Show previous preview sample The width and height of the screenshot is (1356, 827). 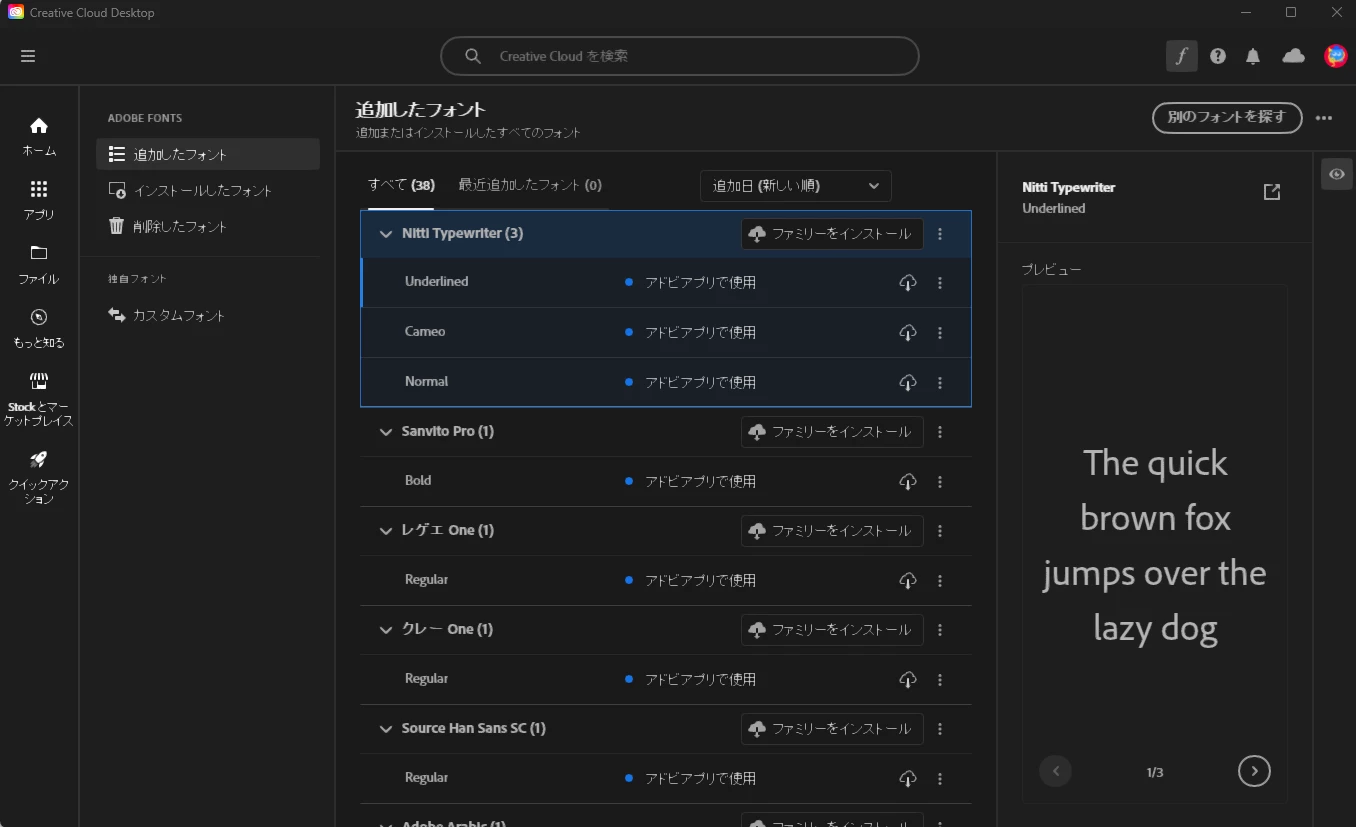tap(1055, 771)
